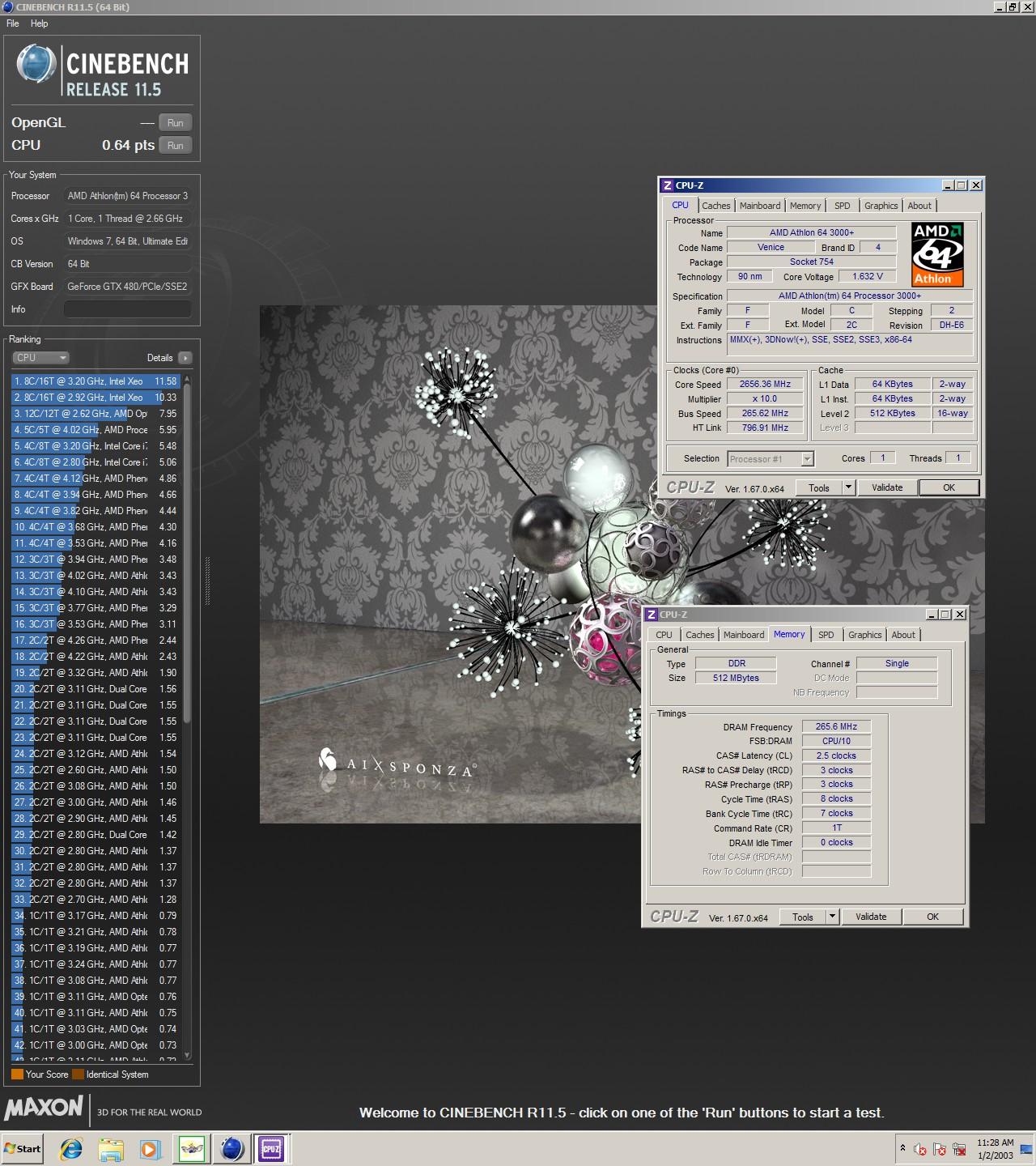Open the File menu in Cinebench
The height and width of the screenshot is (1166, 1036).
pos(13,23)
